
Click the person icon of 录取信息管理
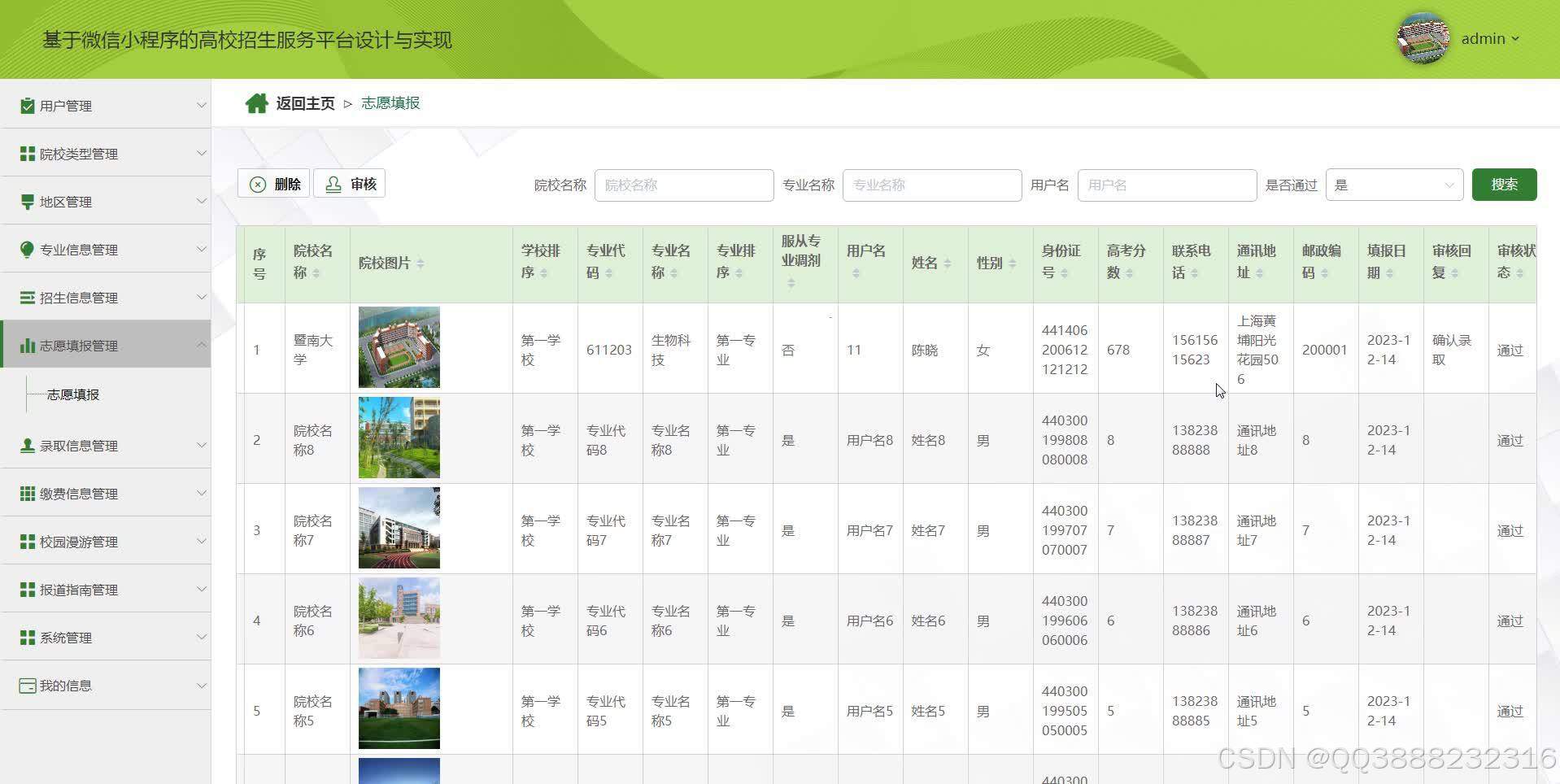pyautogui.click(x=27, y=446)
